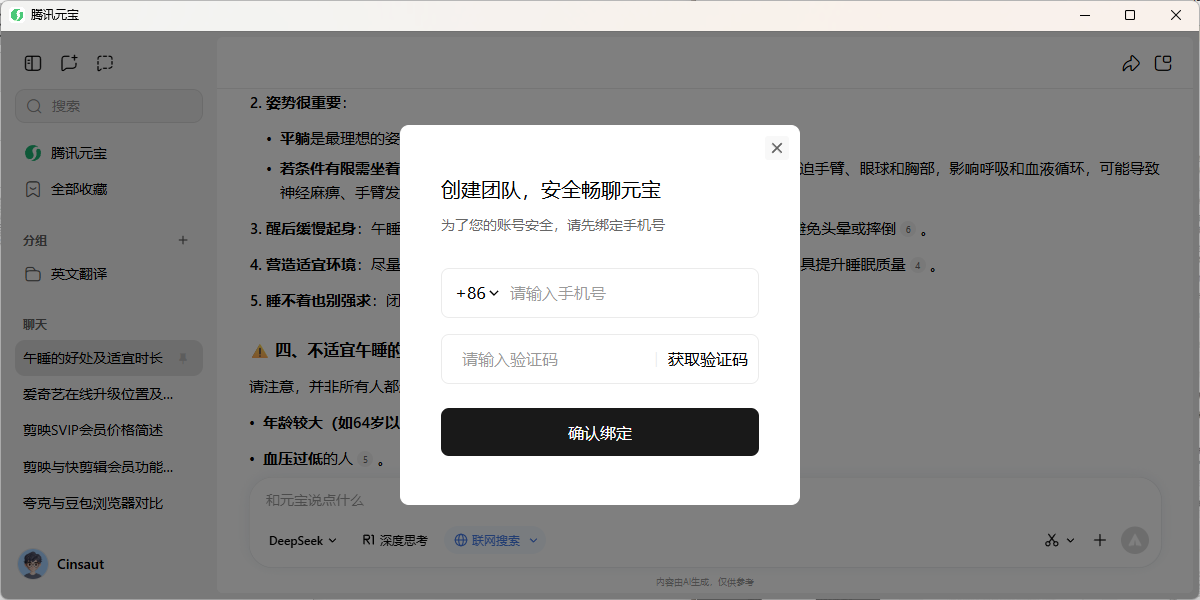The image size is (1200, 600).
Task: Select chat 午睡的好处及适宜时长
Action: click(x=109, y=357)
